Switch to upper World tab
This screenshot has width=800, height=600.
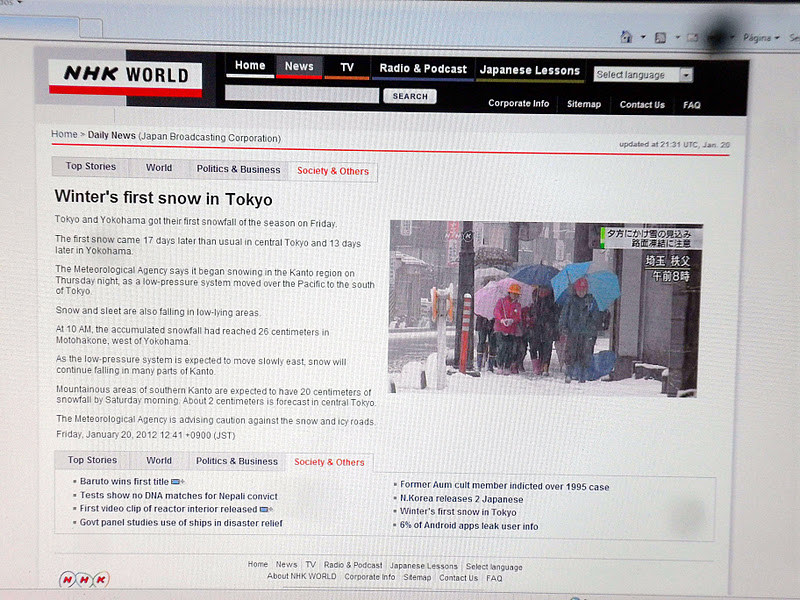pos(159,168)
